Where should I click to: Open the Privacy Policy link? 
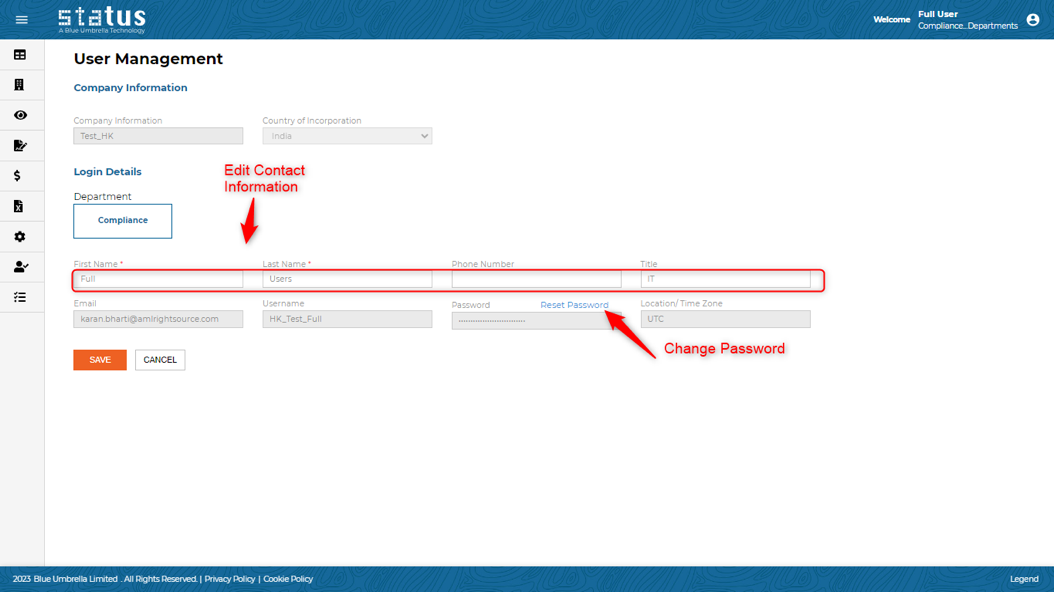pos(230,579)
